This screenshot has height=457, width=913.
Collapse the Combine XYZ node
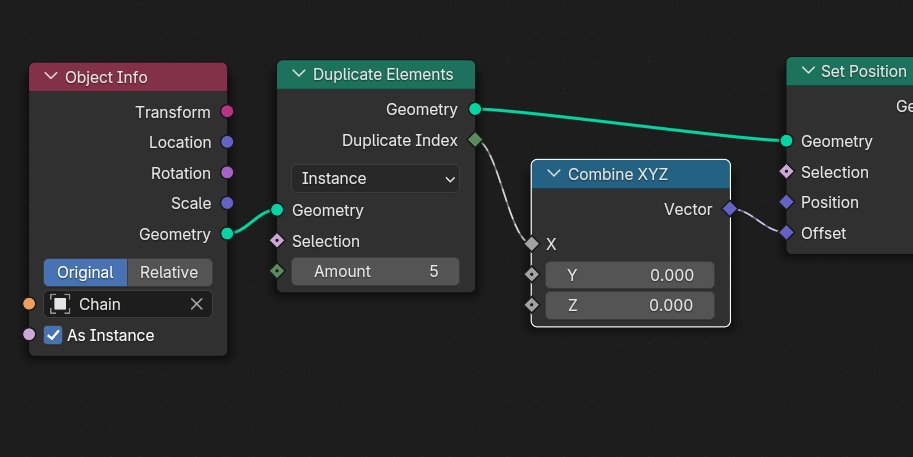coord(554,173)
